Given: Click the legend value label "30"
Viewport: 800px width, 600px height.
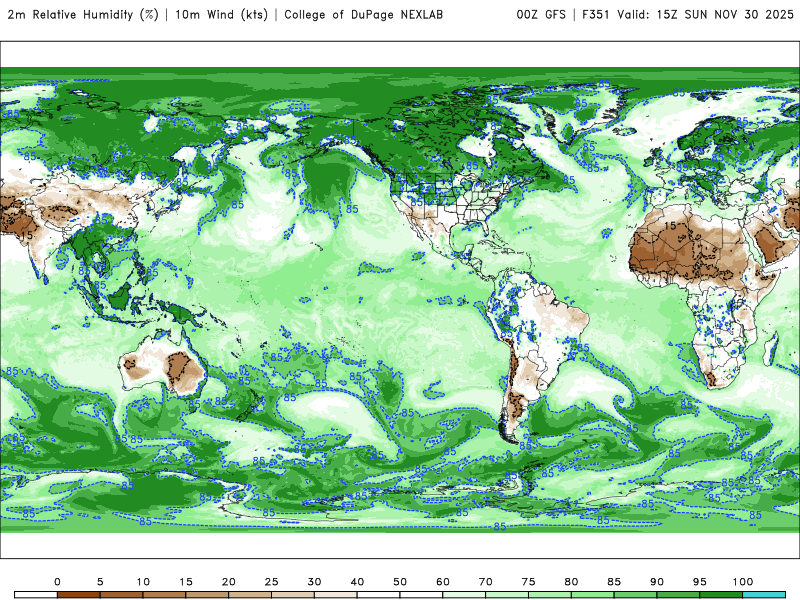Looking at the screenshot, I should 314,582.
